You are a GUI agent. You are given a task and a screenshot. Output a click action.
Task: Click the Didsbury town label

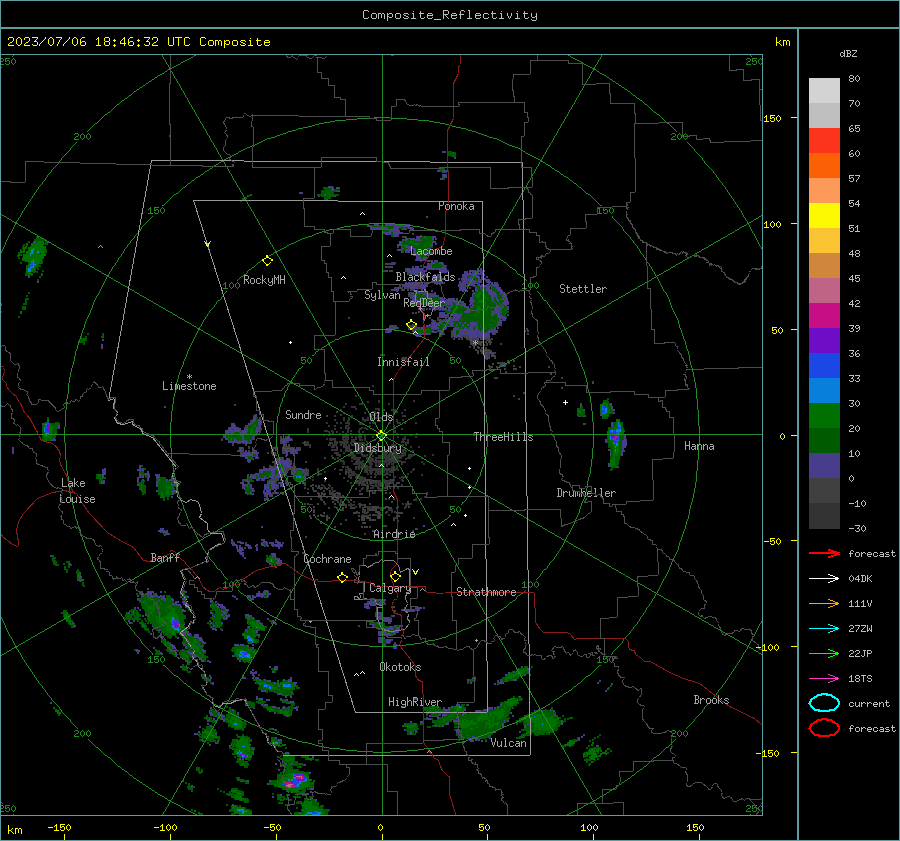coord(377,448)
